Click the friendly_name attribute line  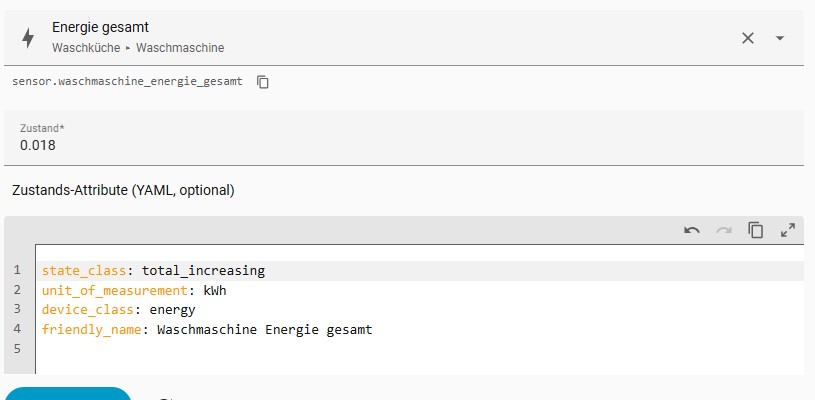tap(206, 329)
